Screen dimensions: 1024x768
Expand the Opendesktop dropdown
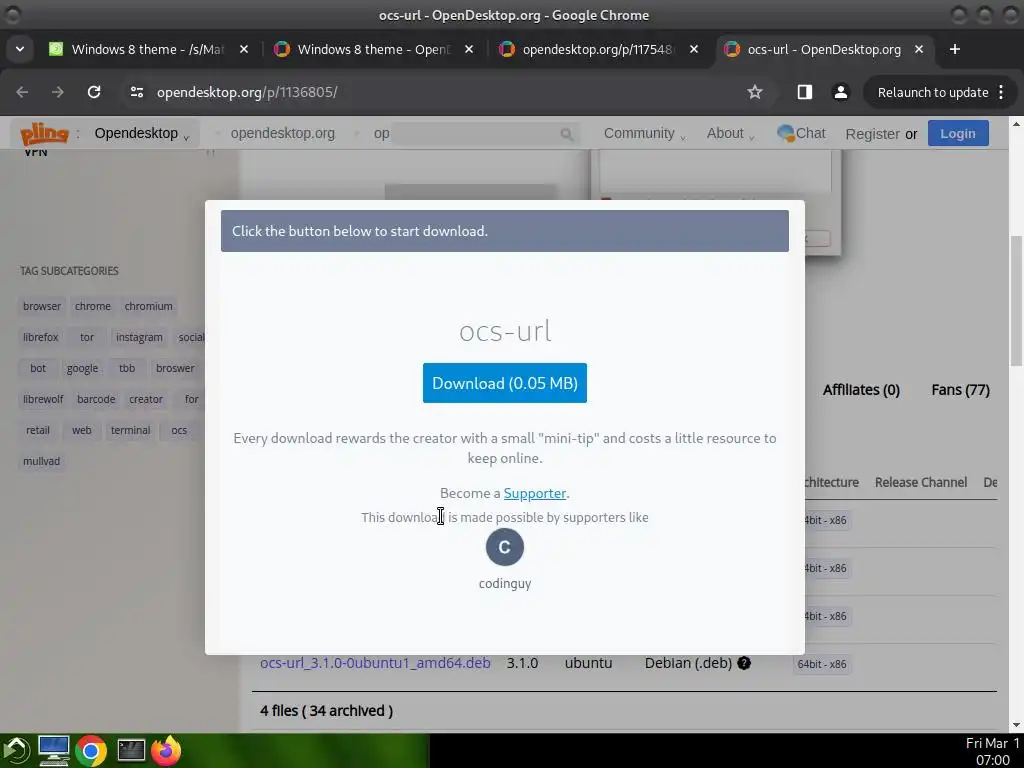(x=141, y=133)
